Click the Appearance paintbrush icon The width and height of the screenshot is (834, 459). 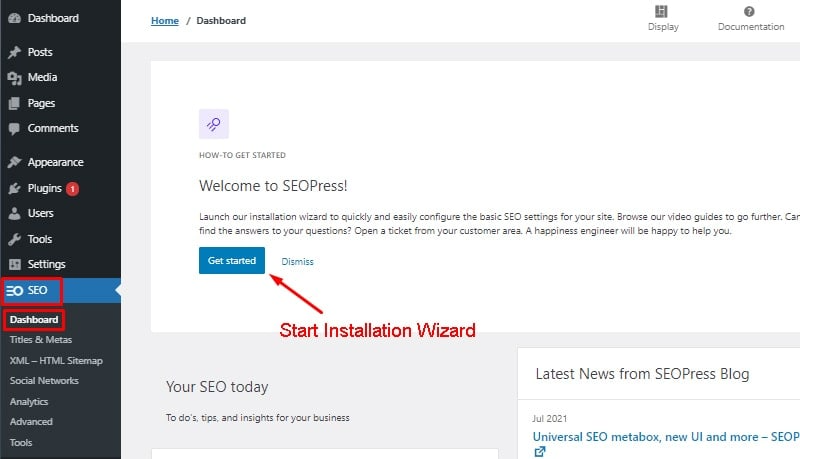point(14,162)
